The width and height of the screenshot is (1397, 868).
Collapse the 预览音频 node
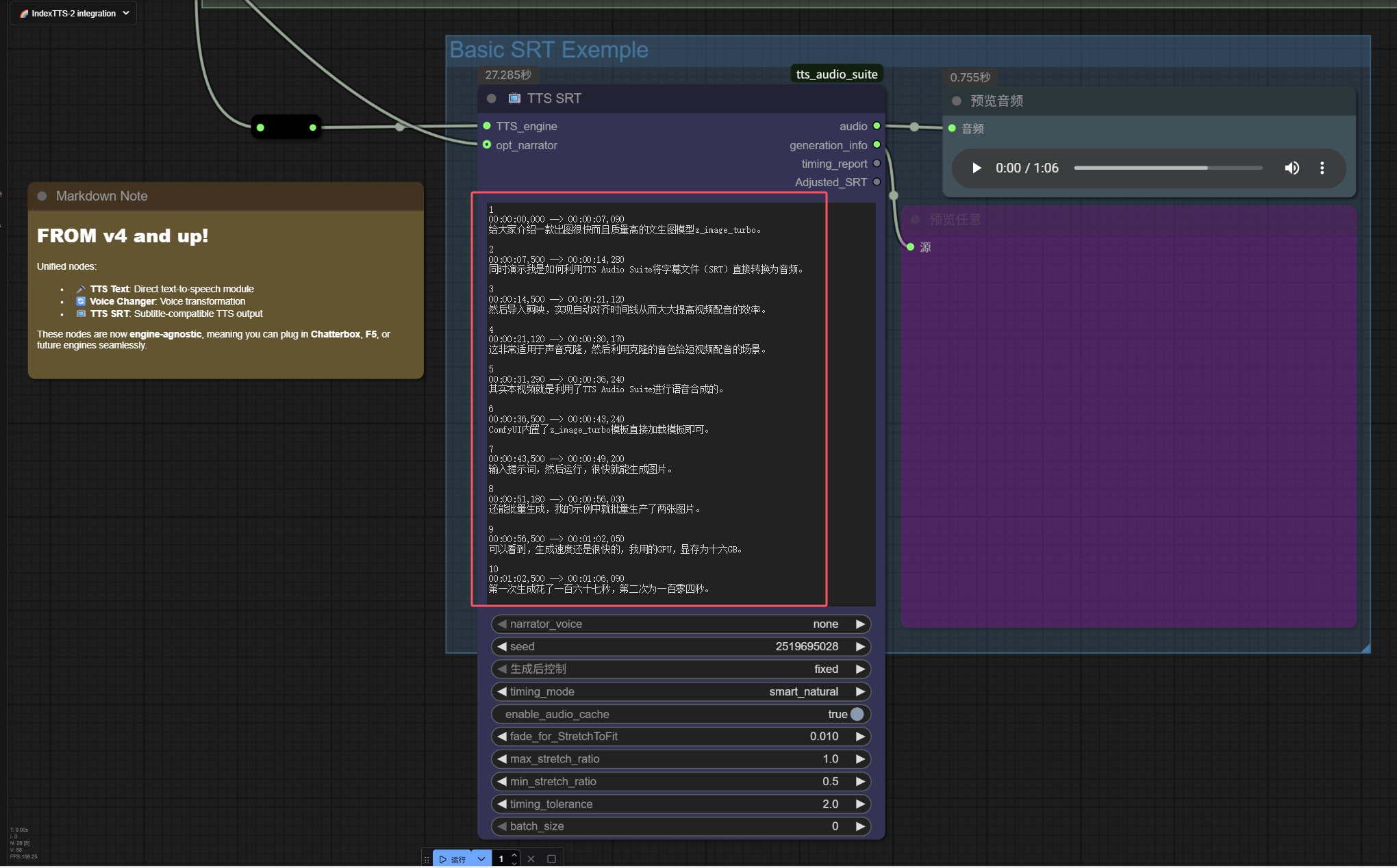[x=957, y=101]
